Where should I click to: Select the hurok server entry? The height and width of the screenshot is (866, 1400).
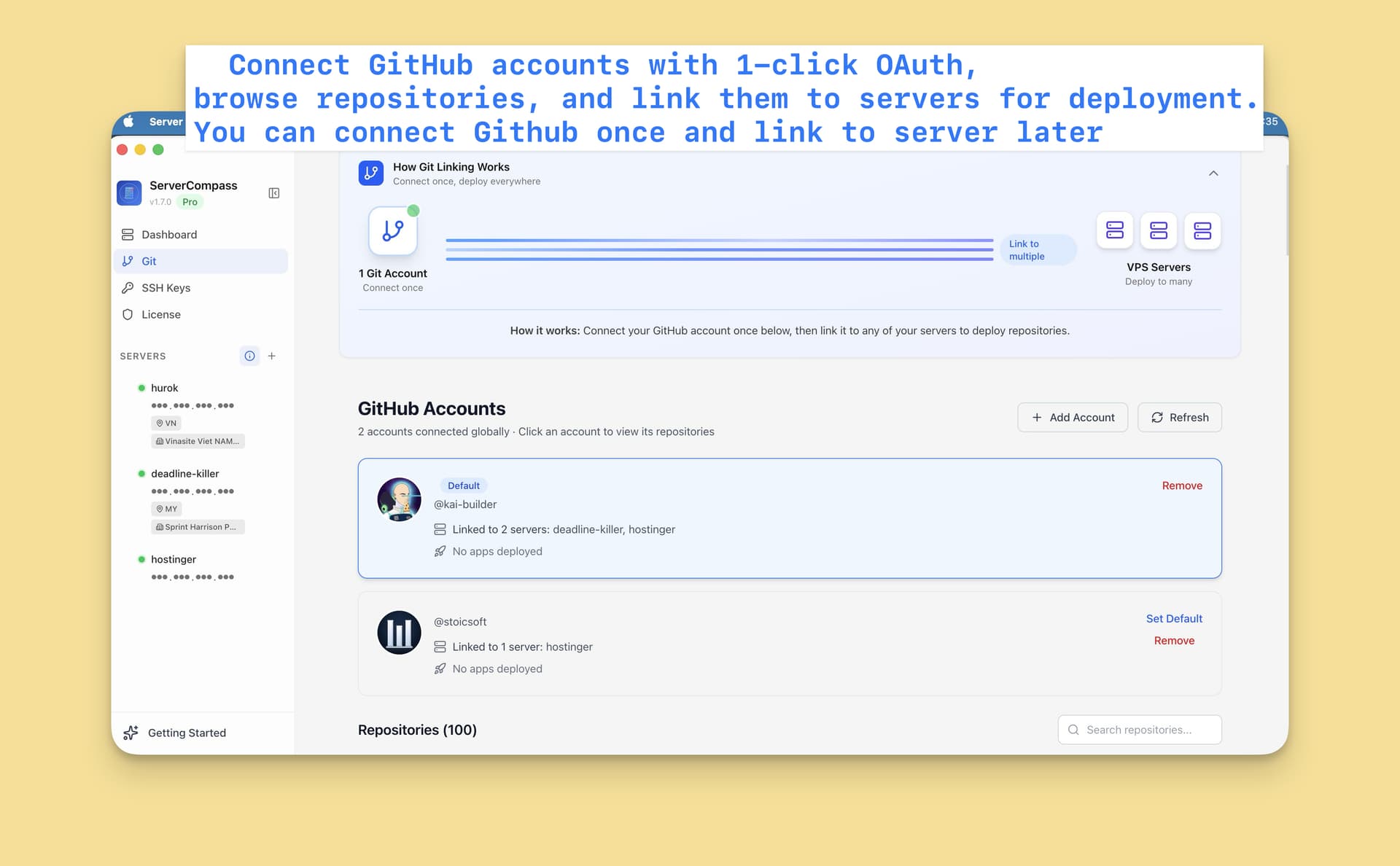tap(165, 387)
